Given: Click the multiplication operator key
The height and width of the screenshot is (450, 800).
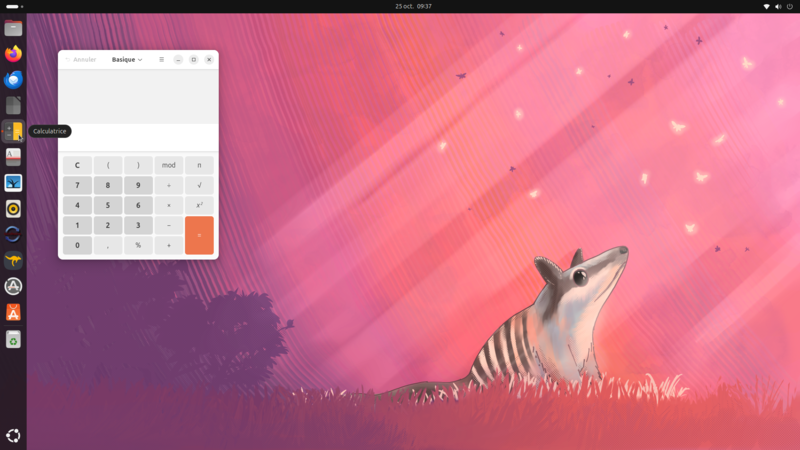Looking at the screenshot, I should pyautogui.click(x=169, y=205).
